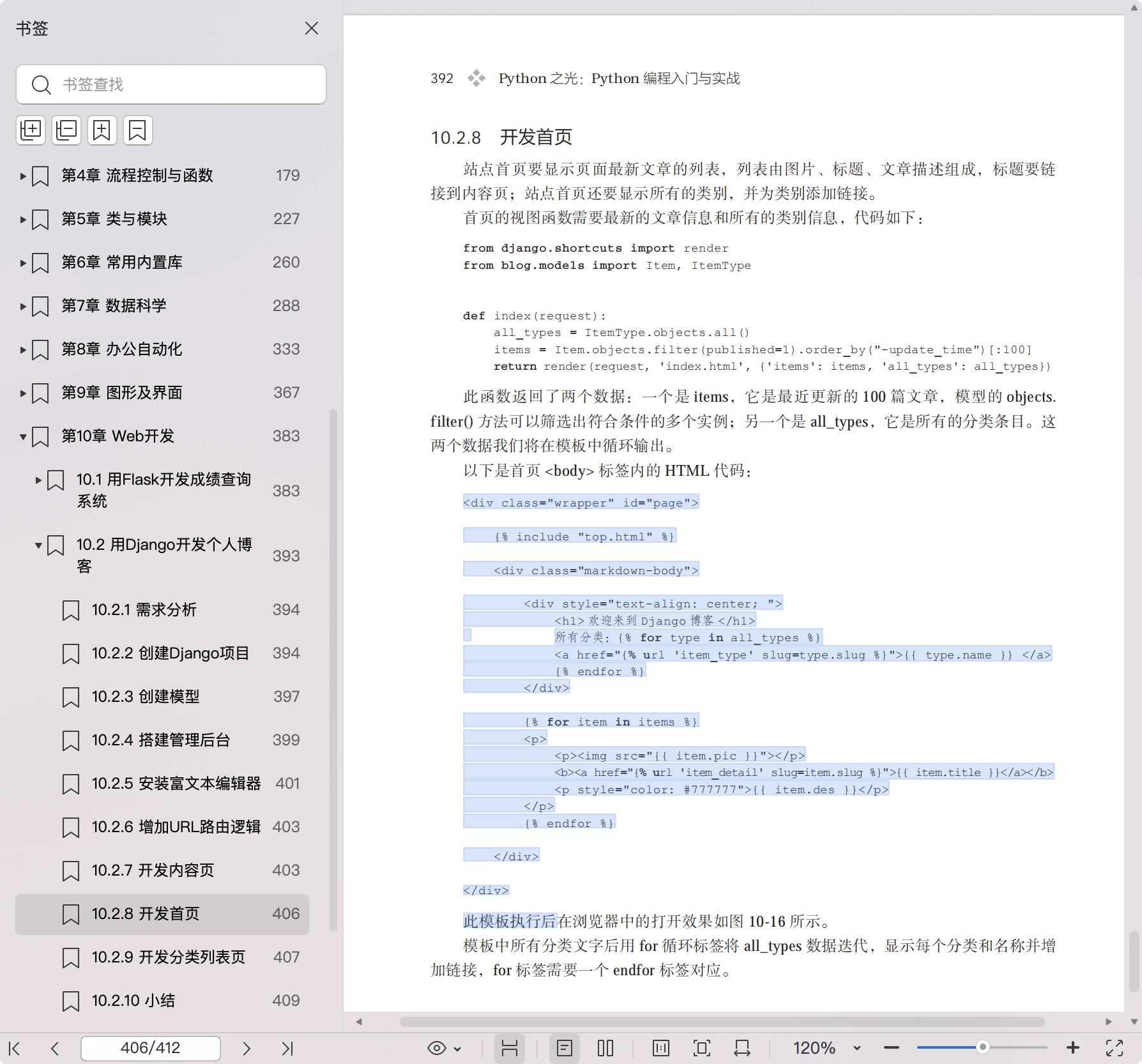Expand 第4章 流程控制与函数 bookmark

click(x=23, y=176)
